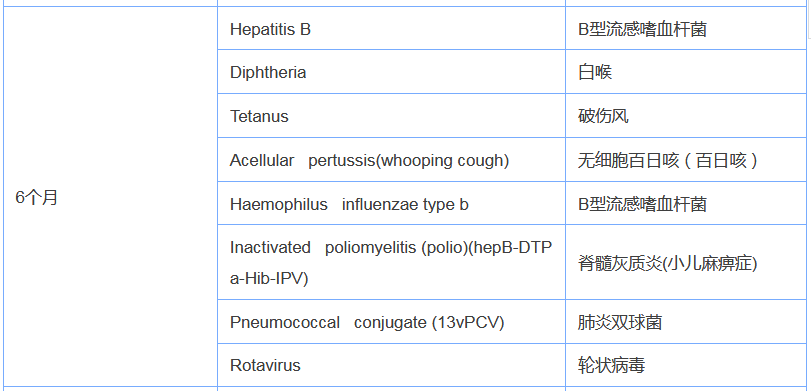Image resolution: width=811 pixels, height=391 pixels.
Task: Click the a-Hib-IPV) text line
Action: pos(269,278)
